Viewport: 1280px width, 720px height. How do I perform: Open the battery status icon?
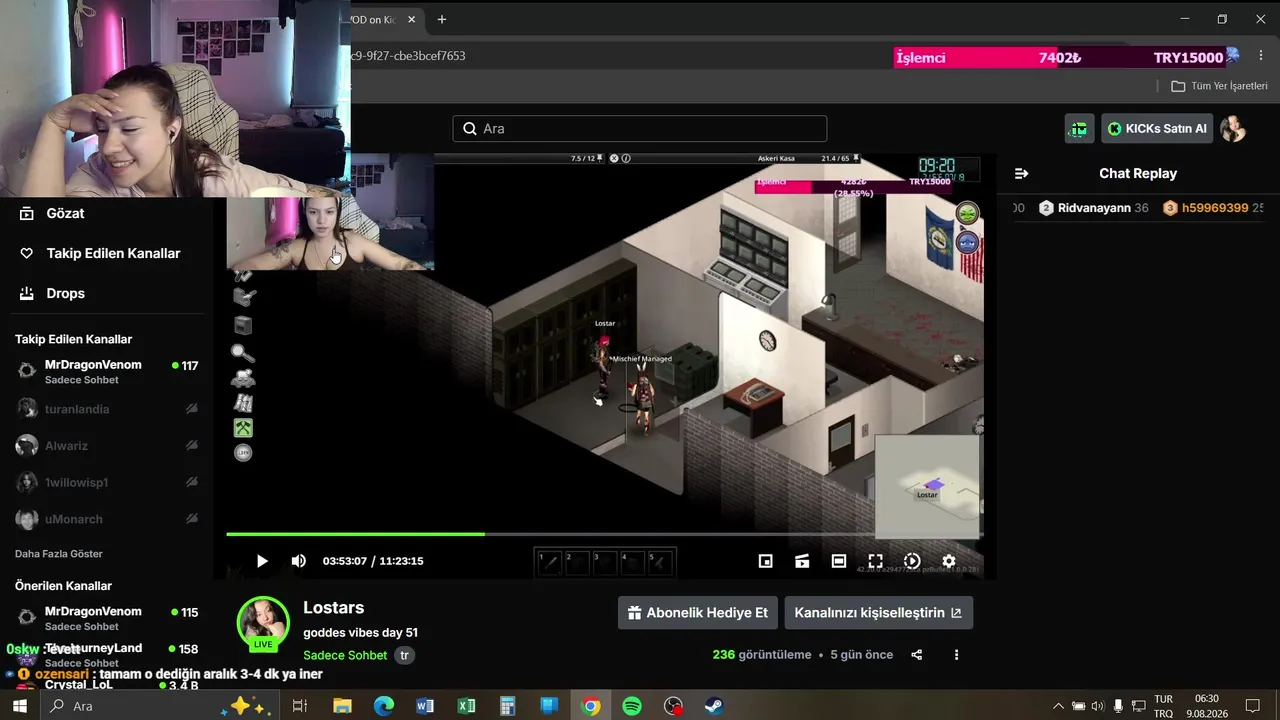(x=1078, y=706)
